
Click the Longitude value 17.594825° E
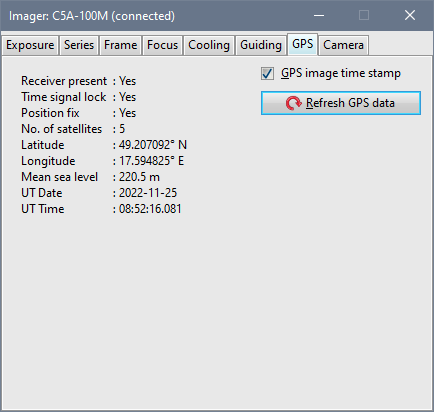[x=151, y=161]
